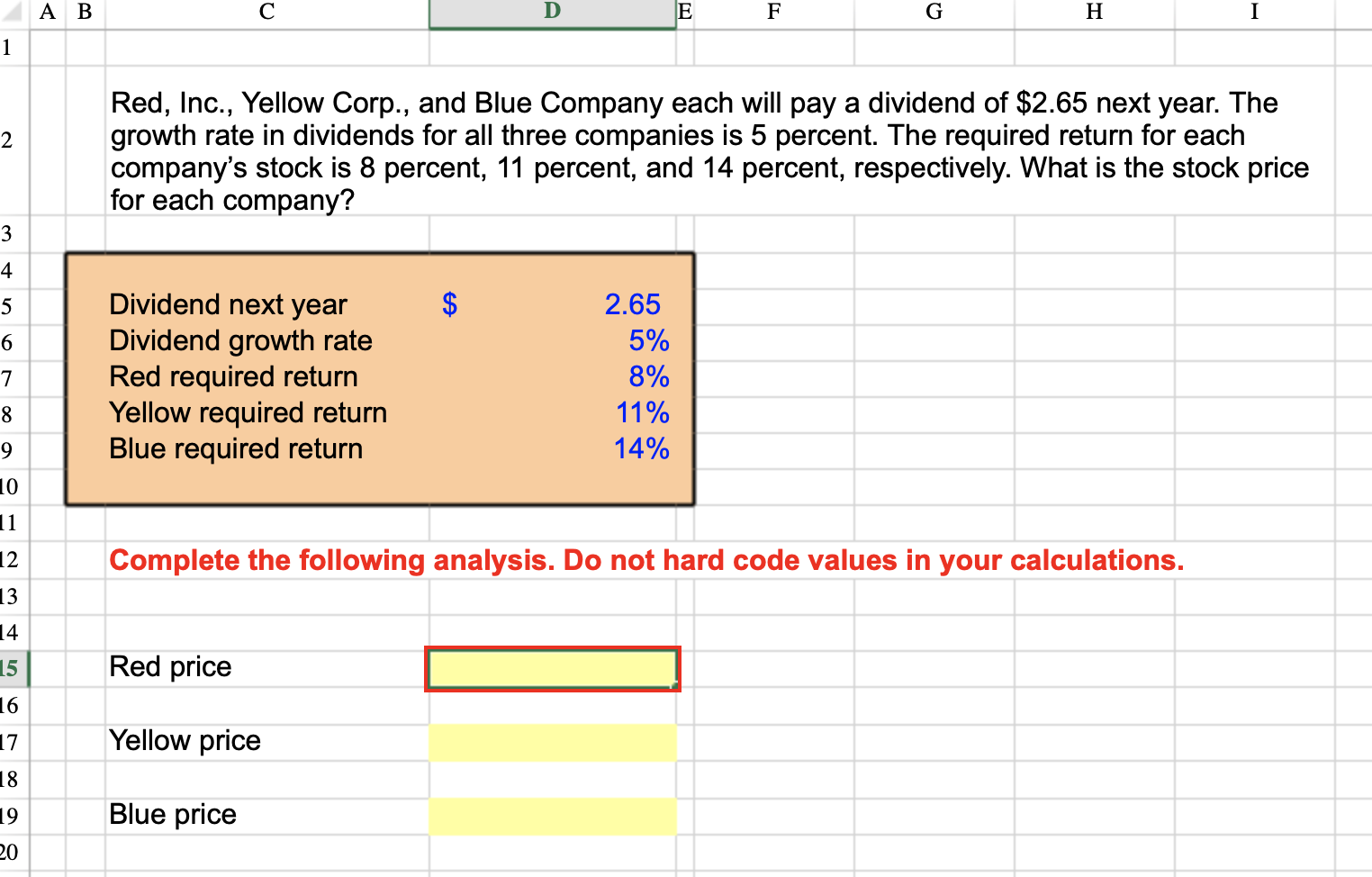
Task: Select the yellow Yellow price input cell
Action: [552, 742]
